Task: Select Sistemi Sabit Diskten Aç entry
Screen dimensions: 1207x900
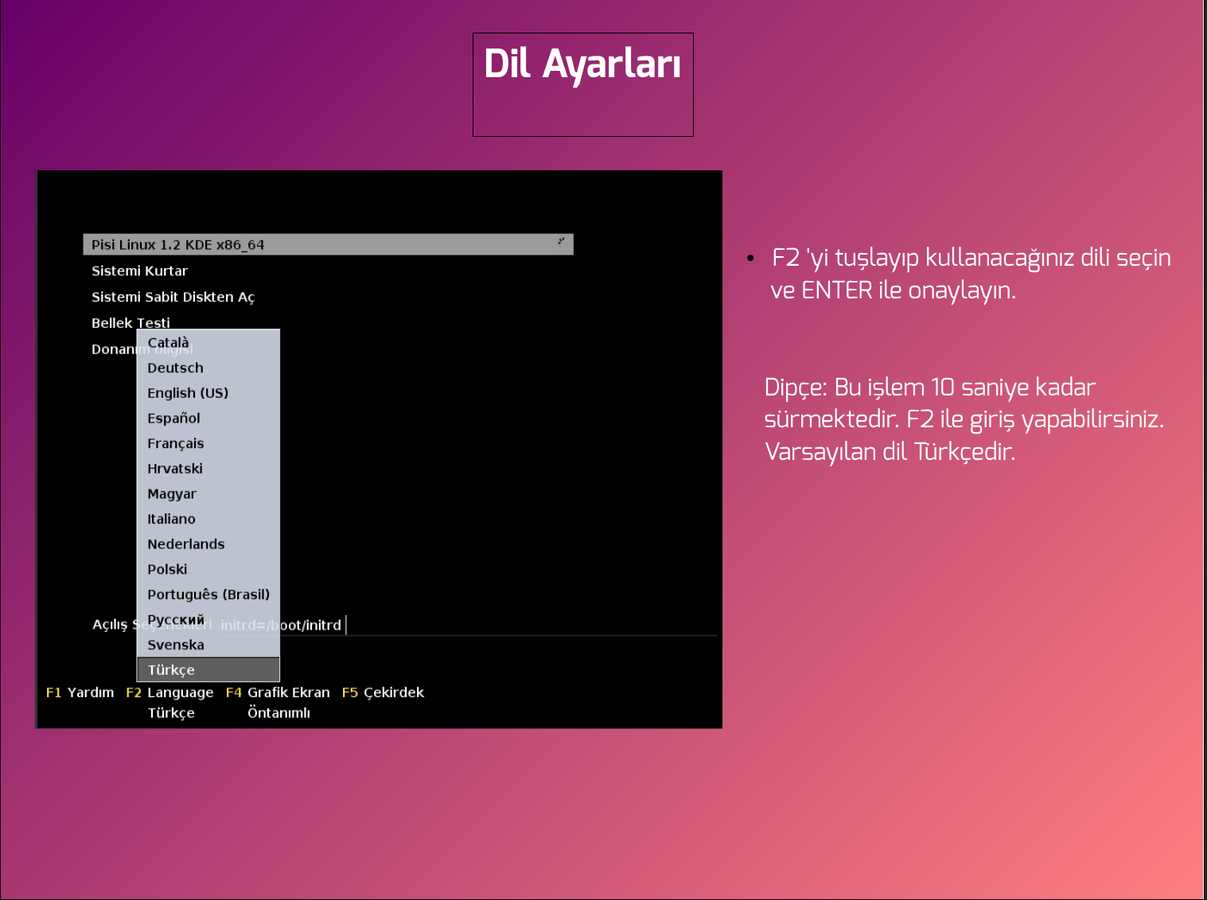Action: point(173,297)
